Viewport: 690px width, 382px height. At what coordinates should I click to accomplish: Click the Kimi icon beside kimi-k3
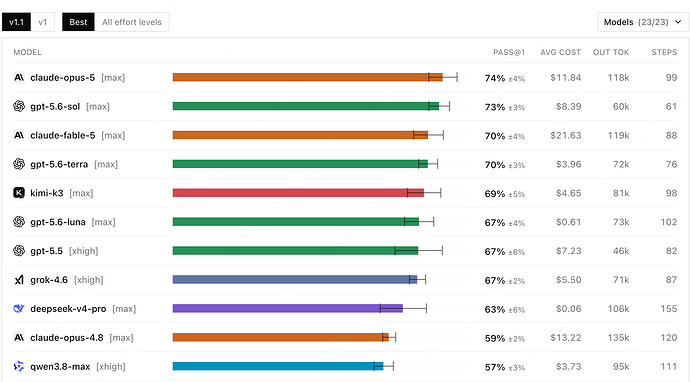pos(19,193)
